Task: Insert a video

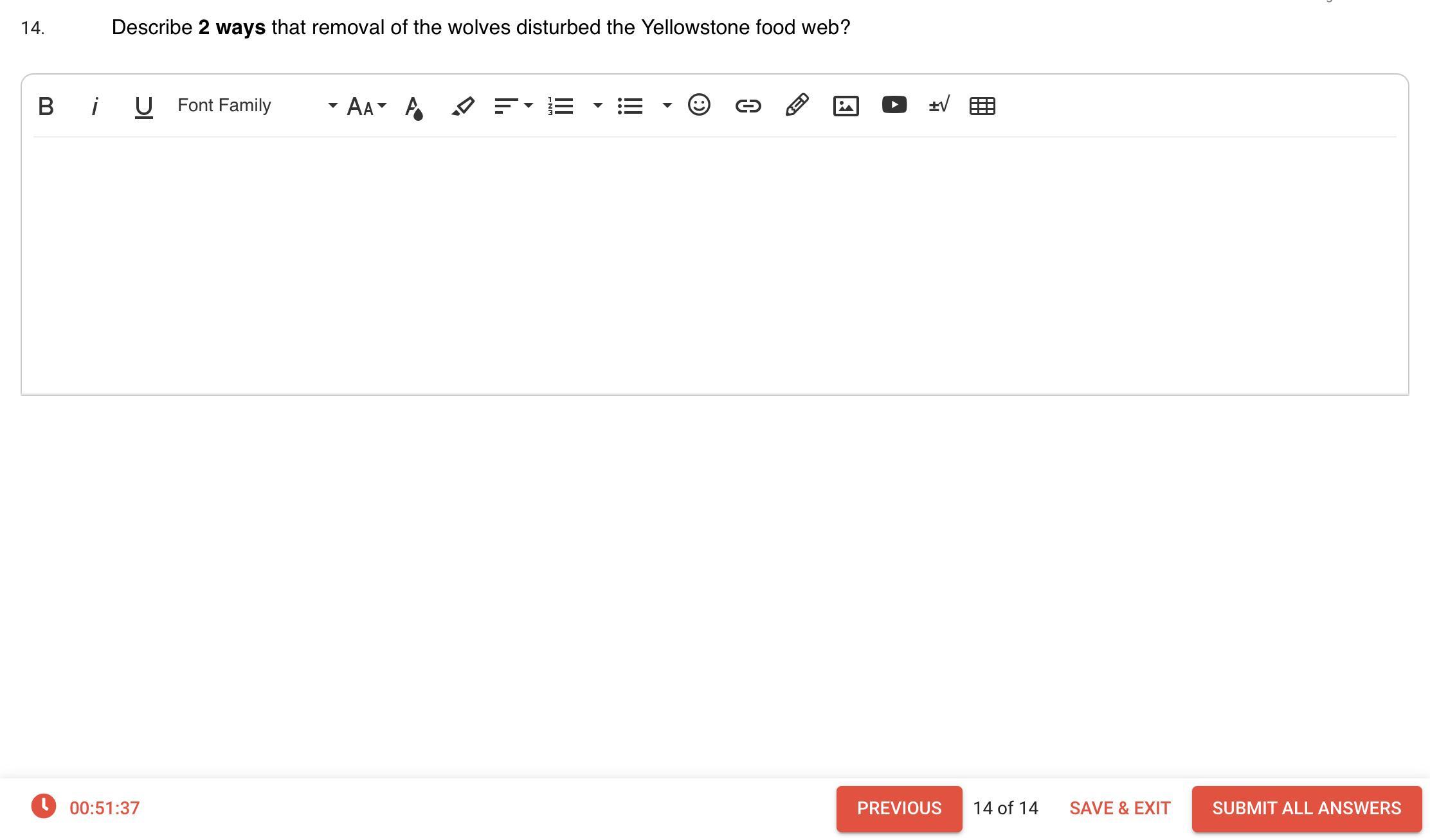Action: coord(894,105)
